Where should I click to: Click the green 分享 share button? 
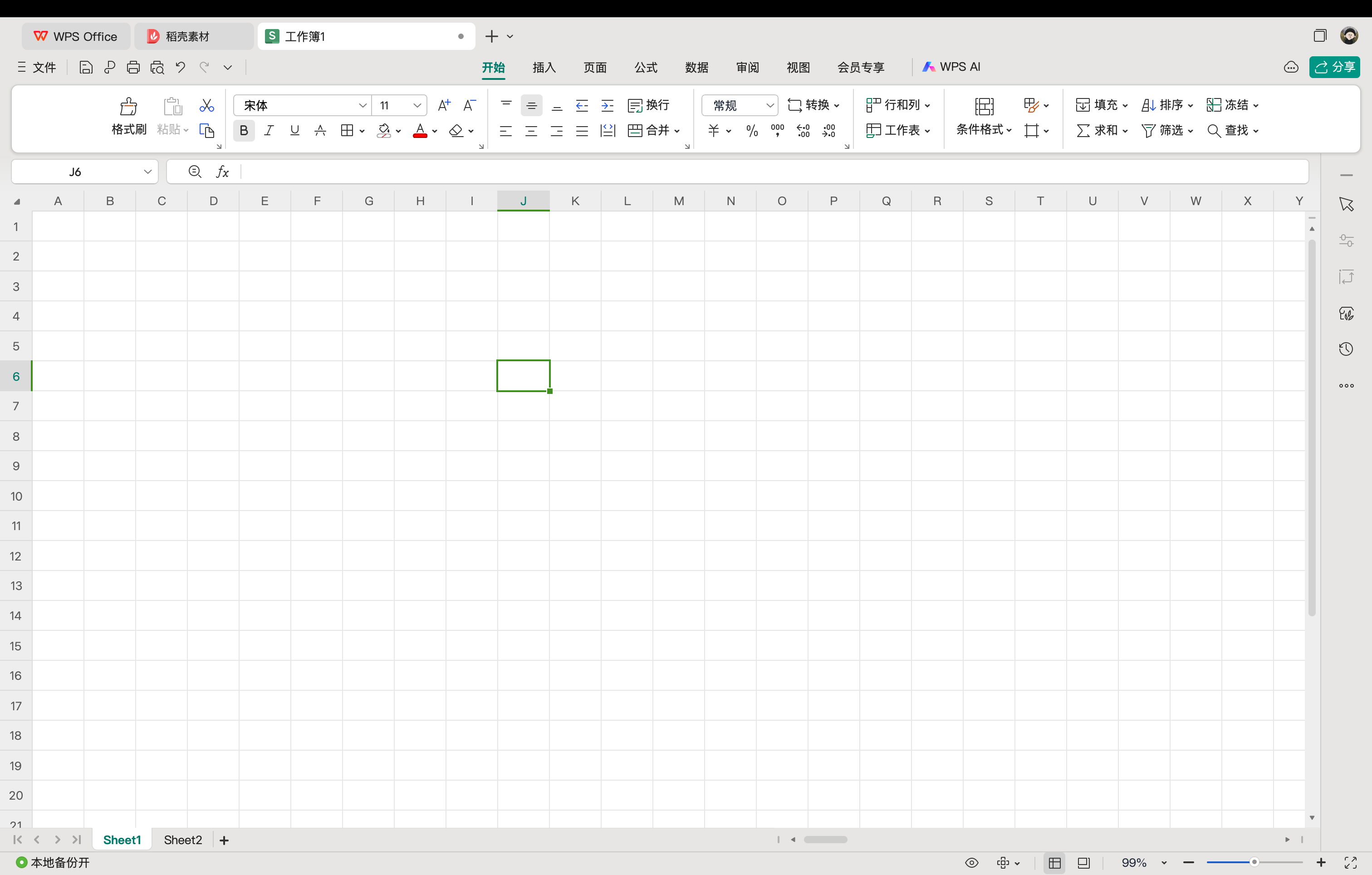1334,67
